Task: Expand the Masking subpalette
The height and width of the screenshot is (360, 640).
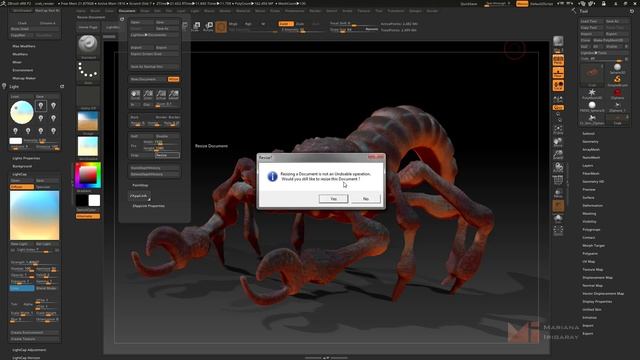Action: tap(589, 213)
